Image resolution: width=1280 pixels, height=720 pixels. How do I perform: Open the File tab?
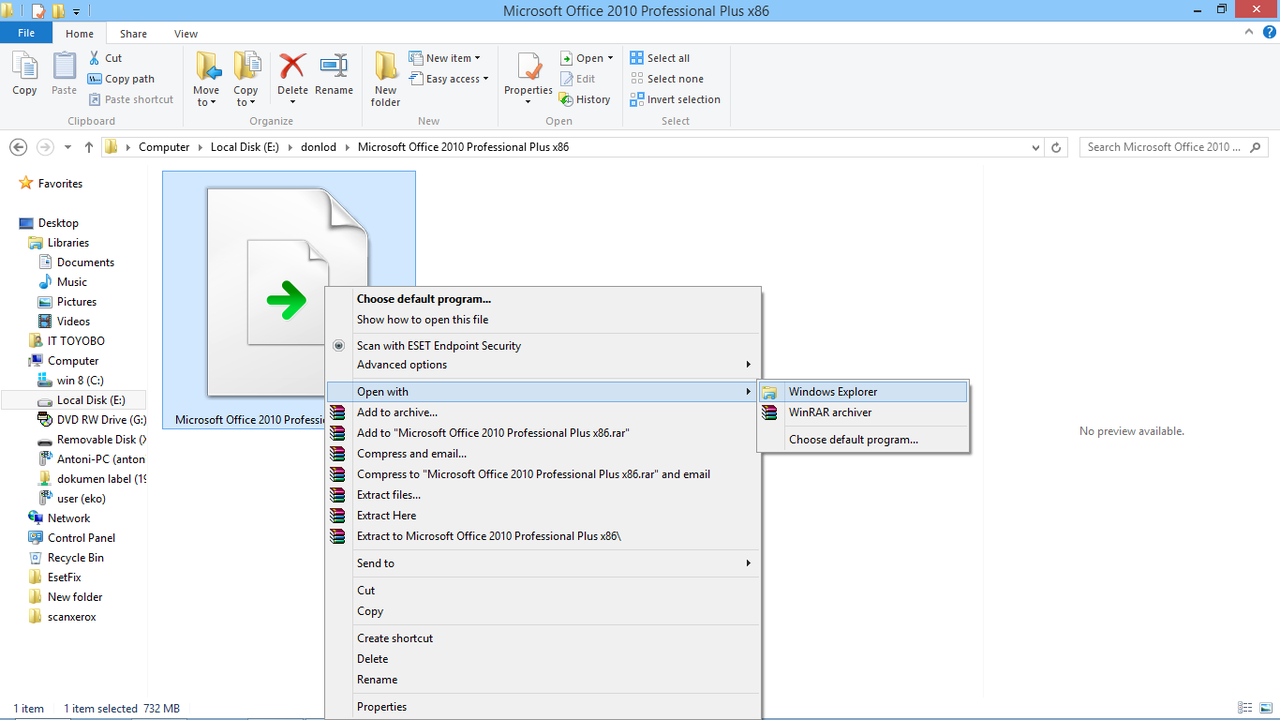(x=27, y=33)
